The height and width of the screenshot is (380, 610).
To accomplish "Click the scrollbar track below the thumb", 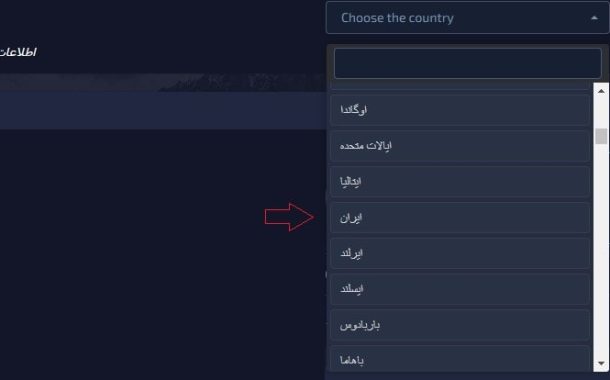I will (x=601, y=249).
